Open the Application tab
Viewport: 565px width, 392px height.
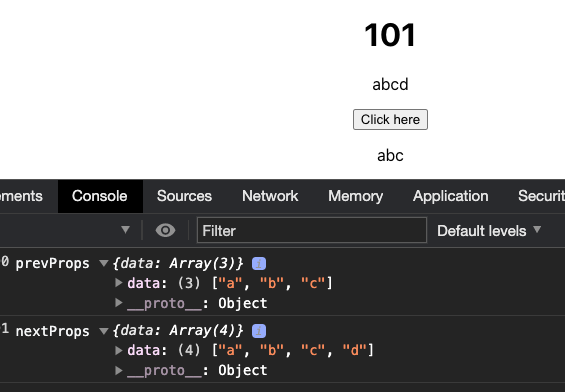[450, 196]
